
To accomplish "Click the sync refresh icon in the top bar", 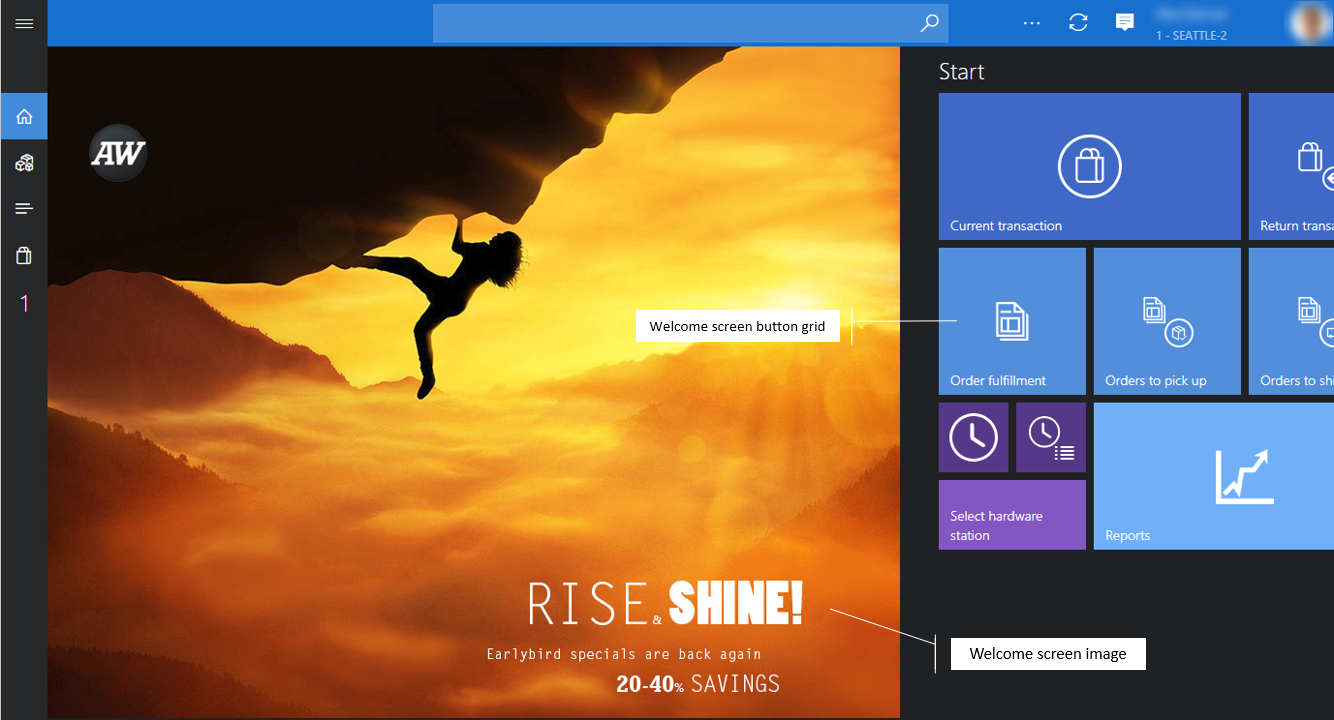I will [x=1078, y=22].
